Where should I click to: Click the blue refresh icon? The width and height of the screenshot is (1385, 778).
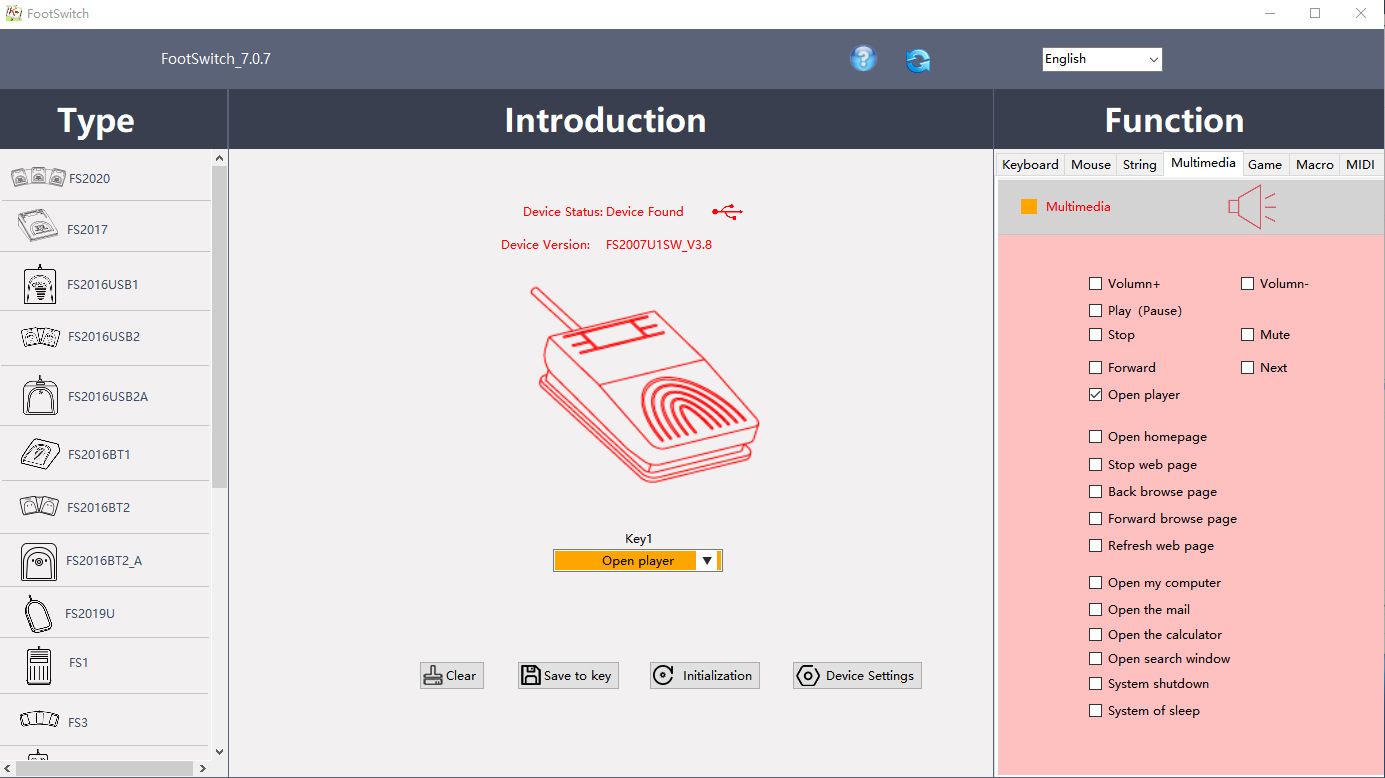tap(918, 60)
